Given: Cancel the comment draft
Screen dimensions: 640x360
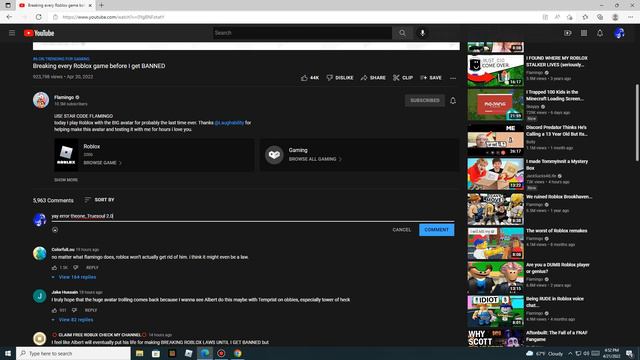Looking at the screenshot, I should point(402,230).
